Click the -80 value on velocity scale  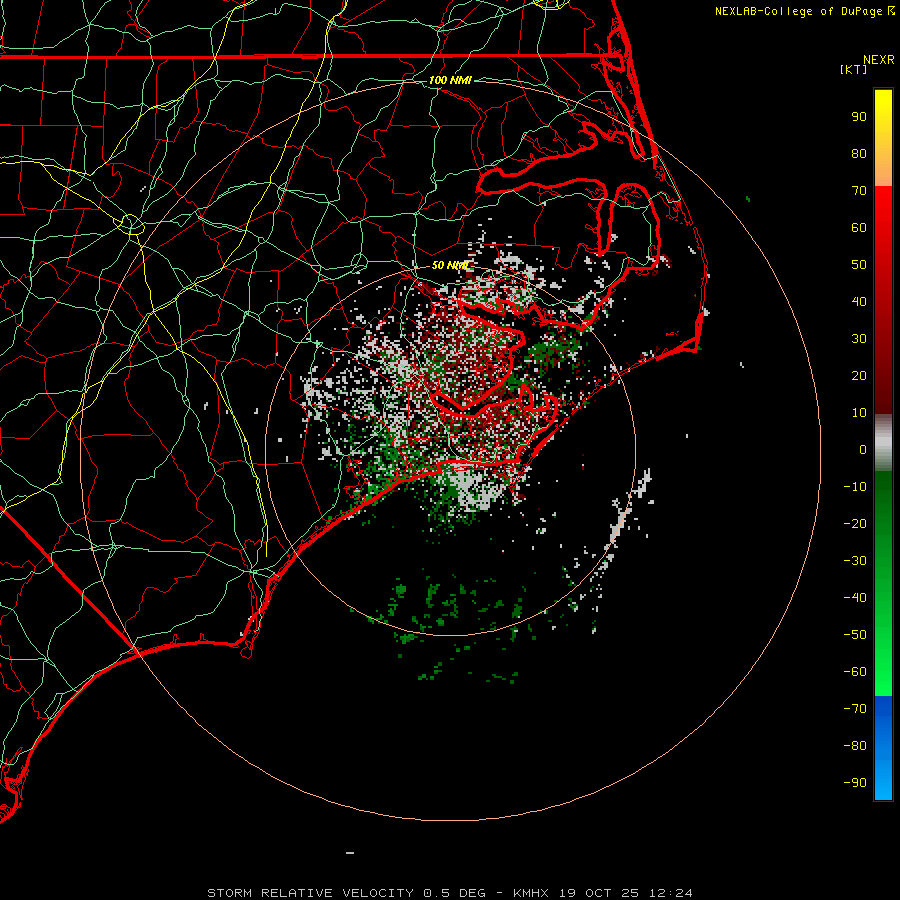coord(855,746)
